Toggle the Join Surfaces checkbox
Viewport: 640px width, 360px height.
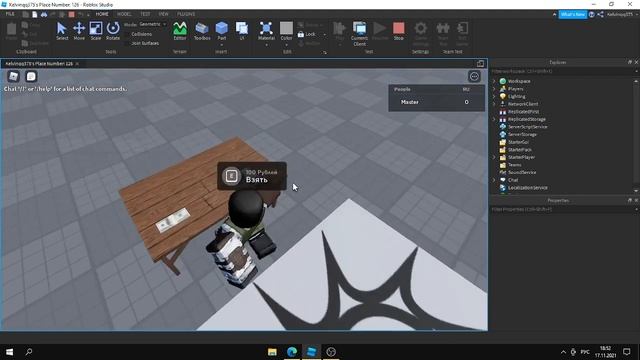(127, 43)
